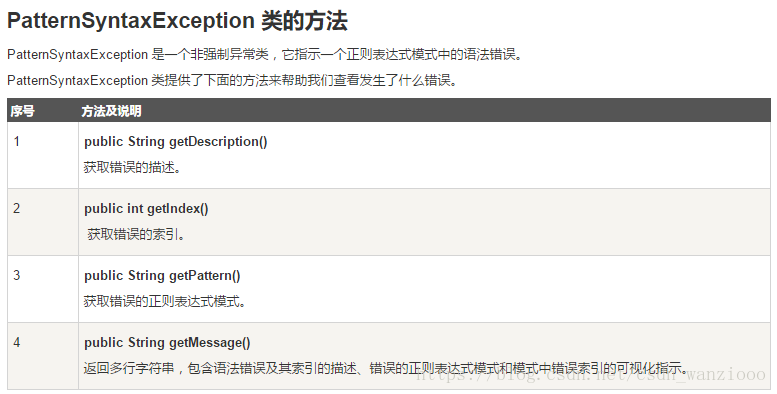
Task: Click the word PatternSyntaxException in first paragraph
Action: (77, 54)
